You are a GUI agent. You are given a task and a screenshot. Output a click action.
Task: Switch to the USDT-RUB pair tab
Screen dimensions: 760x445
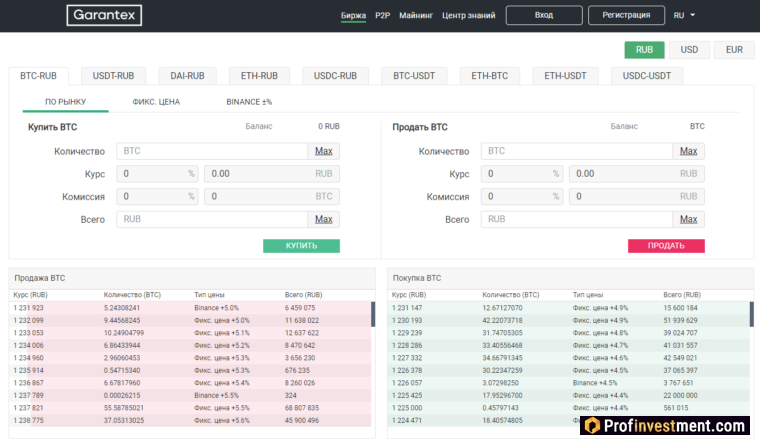(x=113, y=76)
